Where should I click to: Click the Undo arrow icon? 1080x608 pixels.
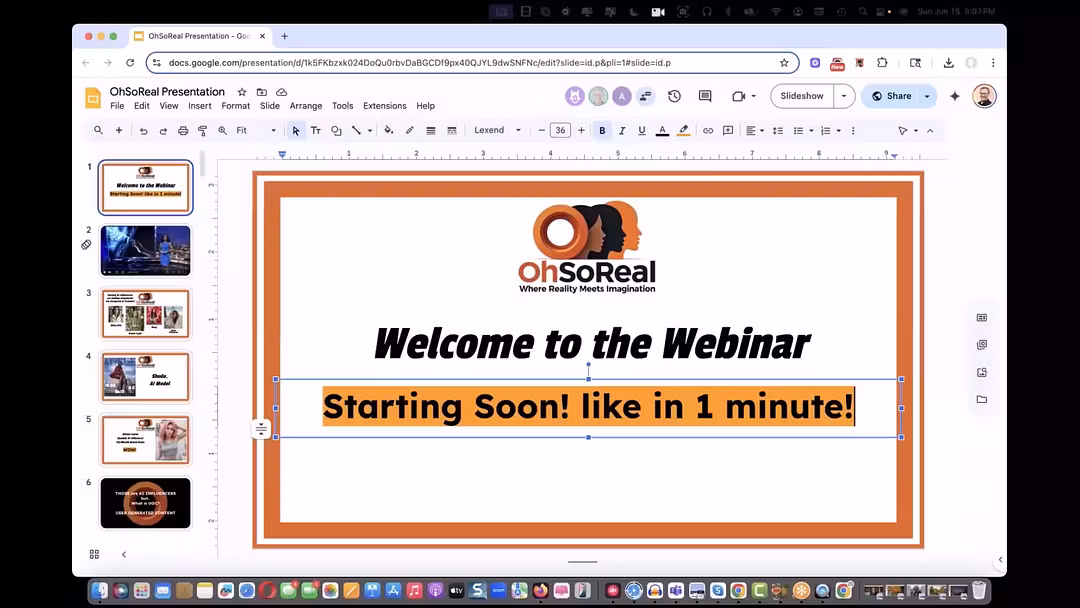coord(143,130)
